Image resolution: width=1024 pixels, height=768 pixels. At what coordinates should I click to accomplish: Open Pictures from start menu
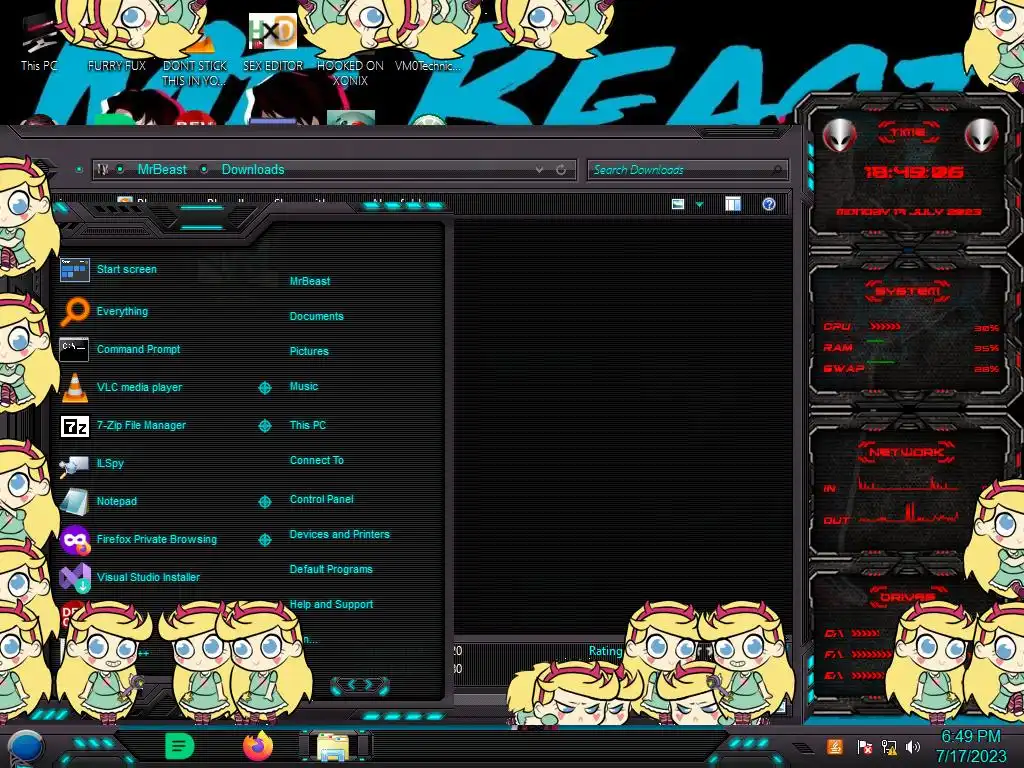tap(309, 351)
